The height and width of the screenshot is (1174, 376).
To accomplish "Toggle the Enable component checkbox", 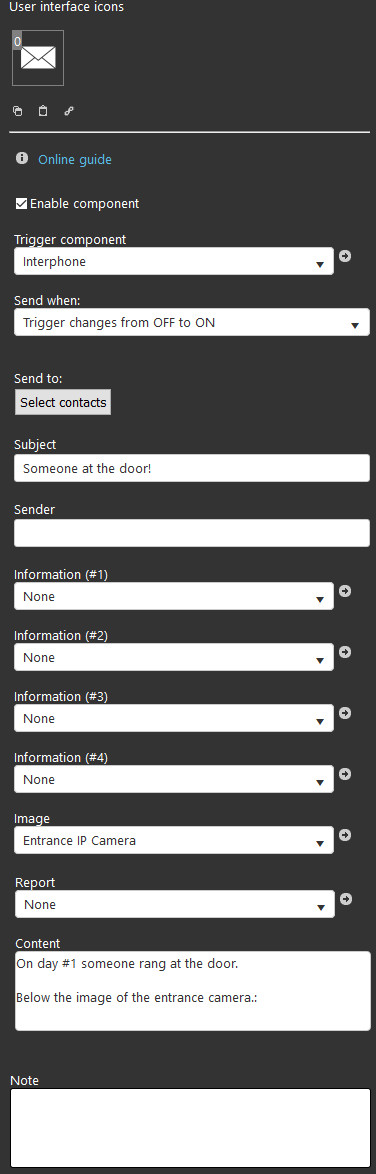I will pyautogui.click(x=21, y=204).
